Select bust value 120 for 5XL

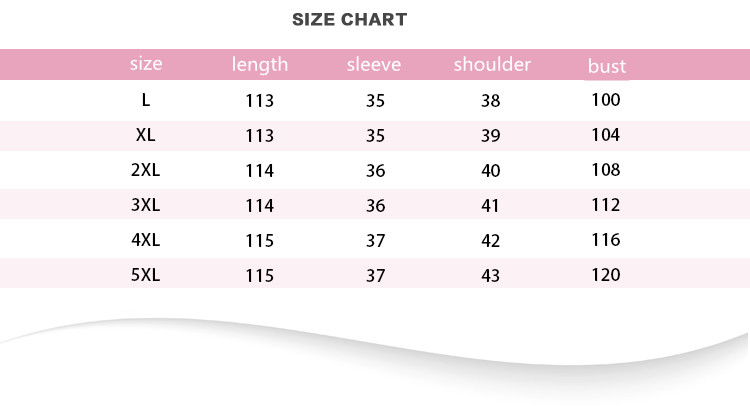(x=606, y=274)
